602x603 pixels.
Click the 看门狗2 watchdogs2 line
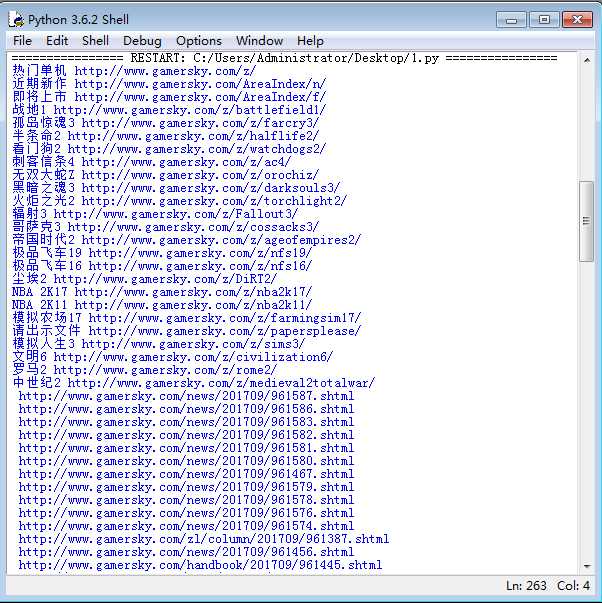(169, 149)
